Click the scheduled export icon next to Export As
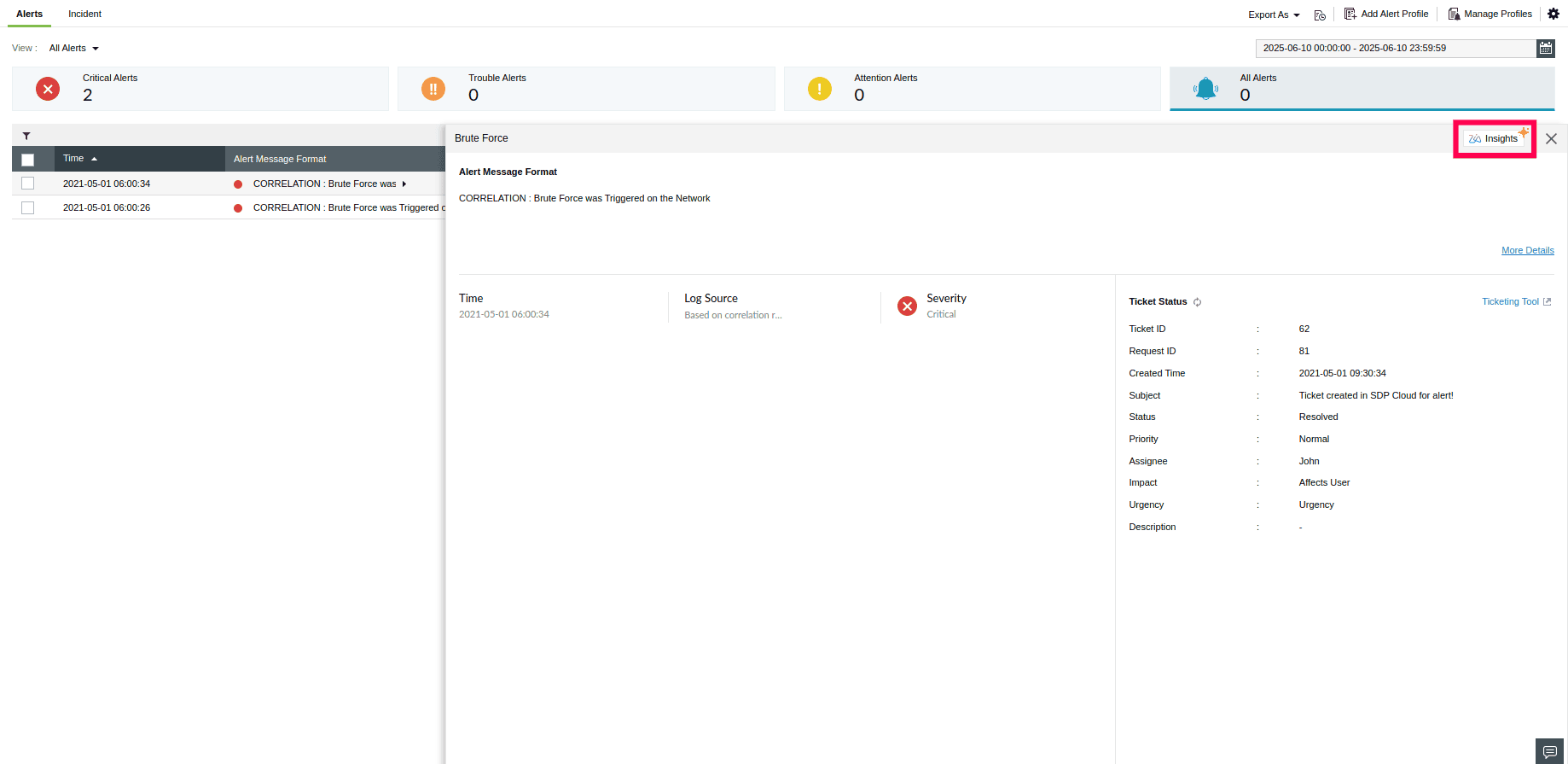The height and width of the screenshot is (764, 1568). pos(1320,15)
